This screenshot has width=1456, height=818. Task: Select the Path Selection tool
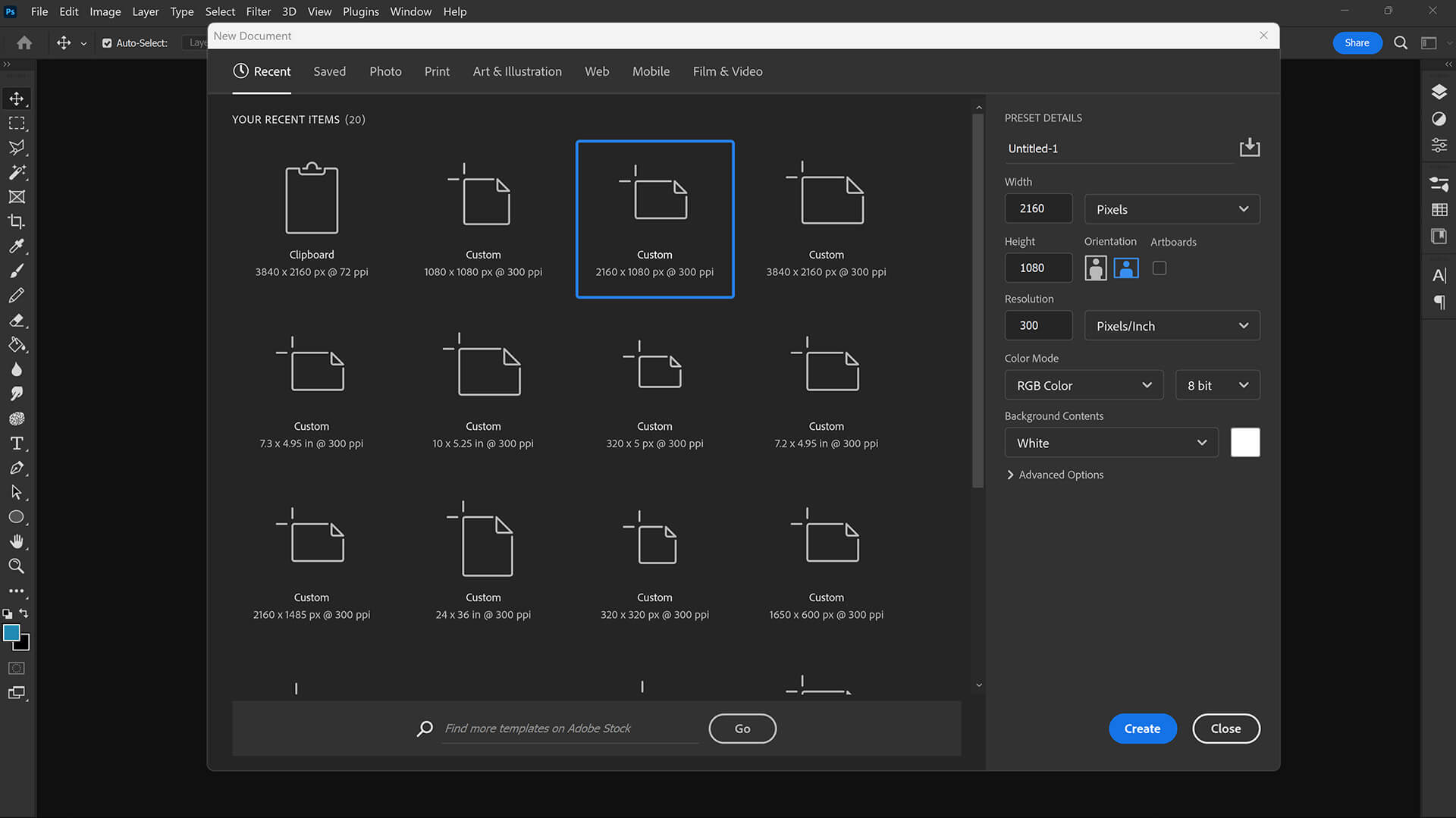17,493
